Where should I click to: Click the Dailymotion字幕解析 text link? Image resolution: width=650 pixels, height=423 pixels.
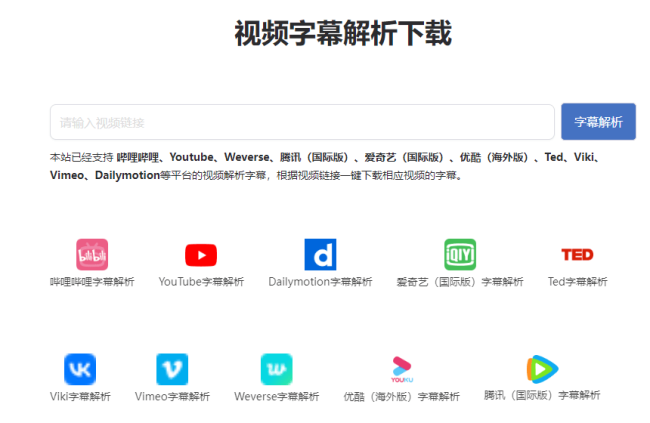click(x=320, y=282)
